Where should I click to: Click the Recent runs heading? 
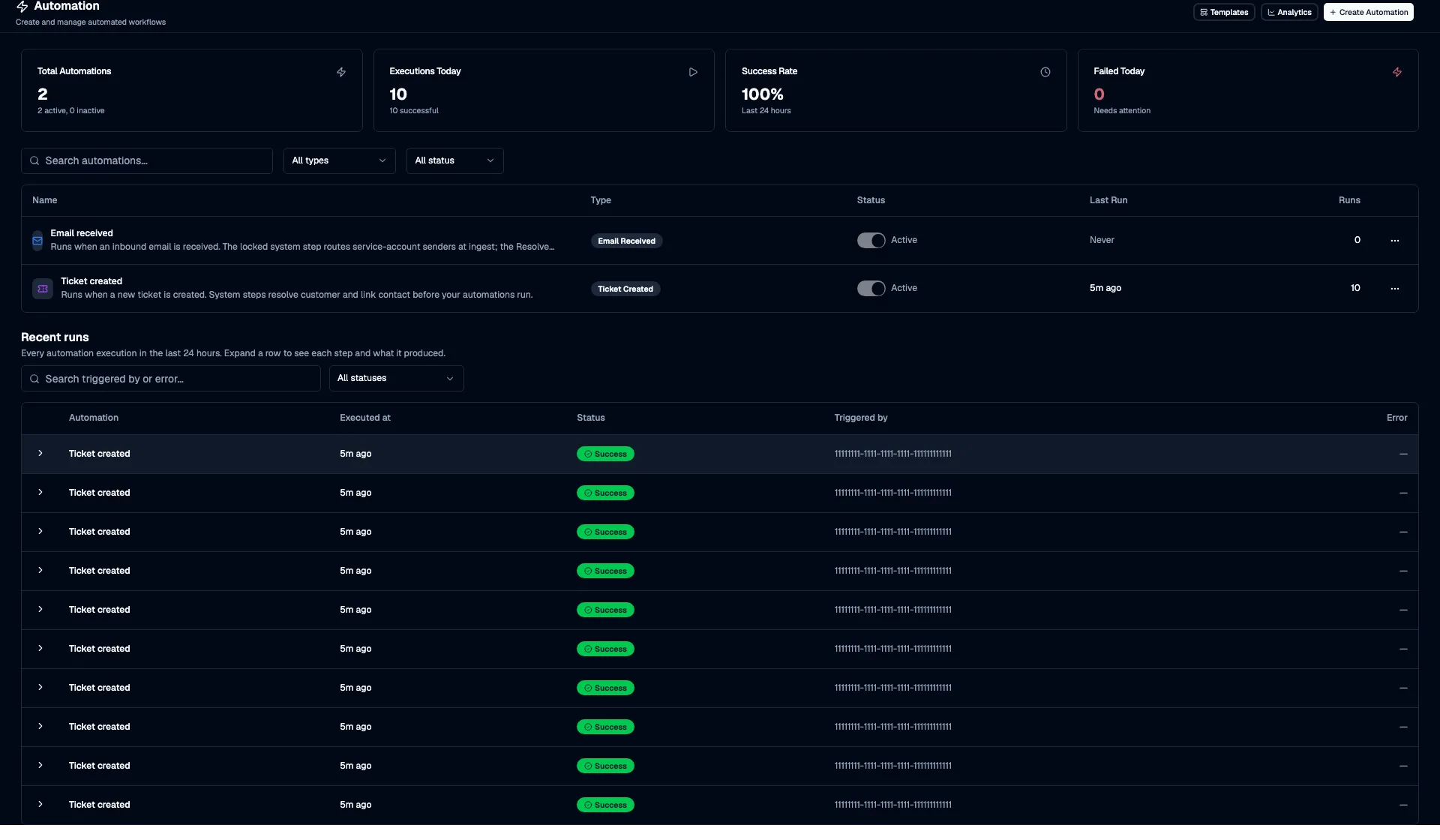tap(55, 337)
